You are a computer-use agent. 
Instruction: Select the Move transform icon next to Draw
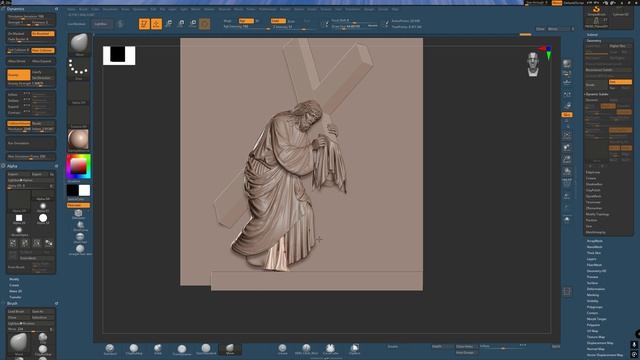click(x=169, y=24)
